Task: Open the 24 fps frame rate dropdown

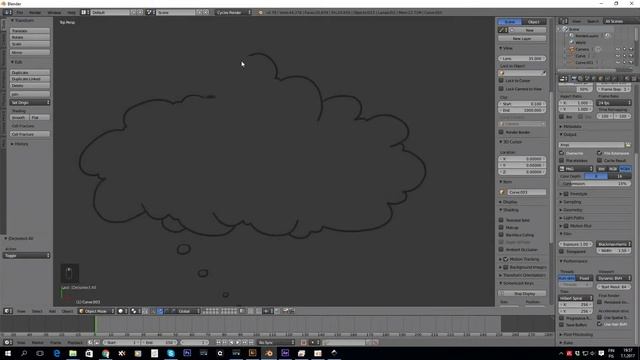Action: [x=614, y=103]
